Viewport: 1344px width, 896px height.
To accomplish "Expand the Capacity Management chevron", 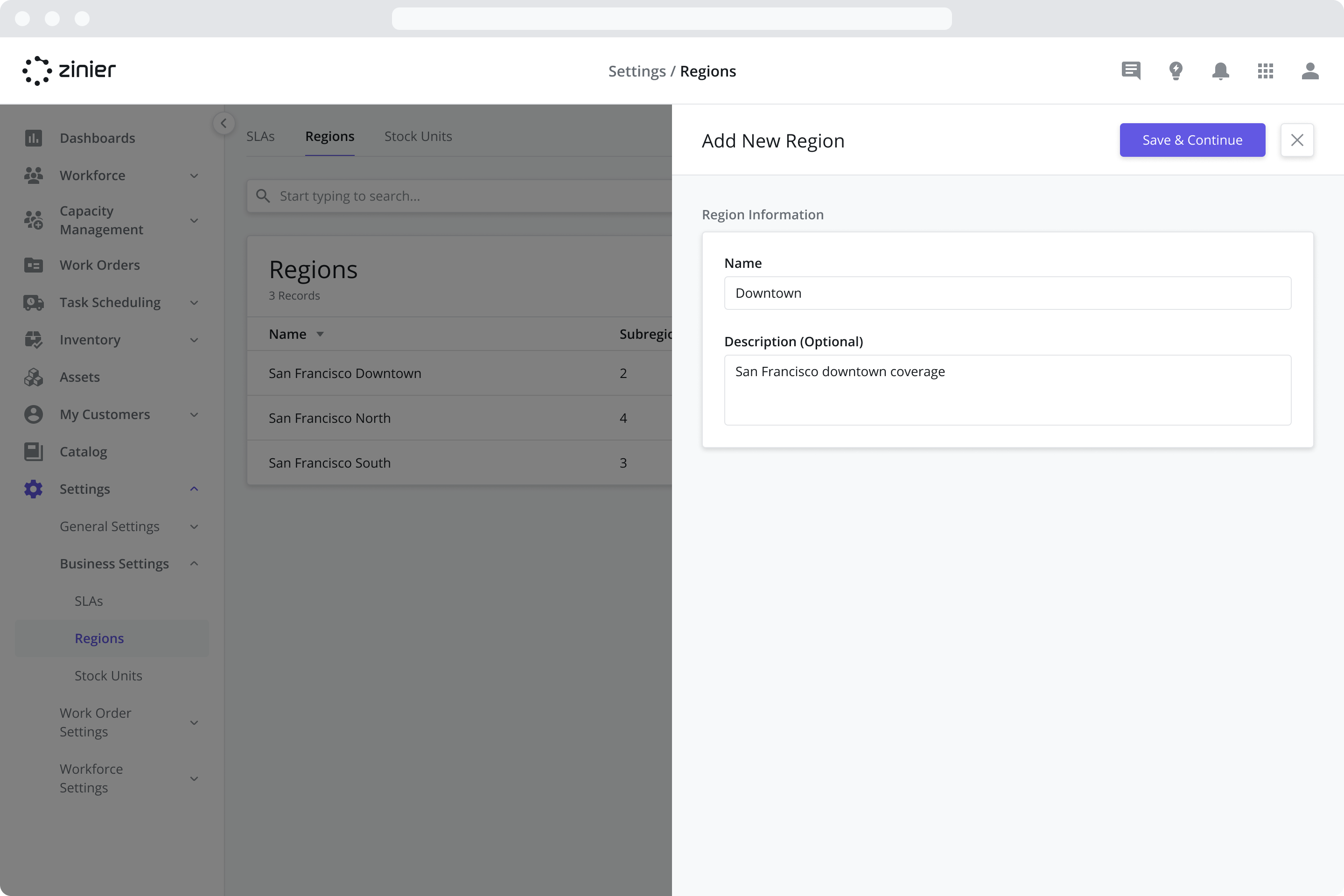I will 194,220.
